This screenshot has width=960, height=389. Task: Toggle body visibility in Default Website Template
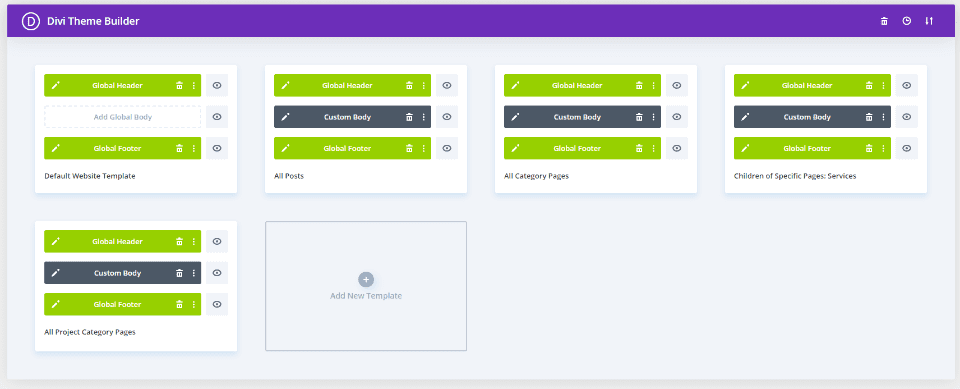217,117
